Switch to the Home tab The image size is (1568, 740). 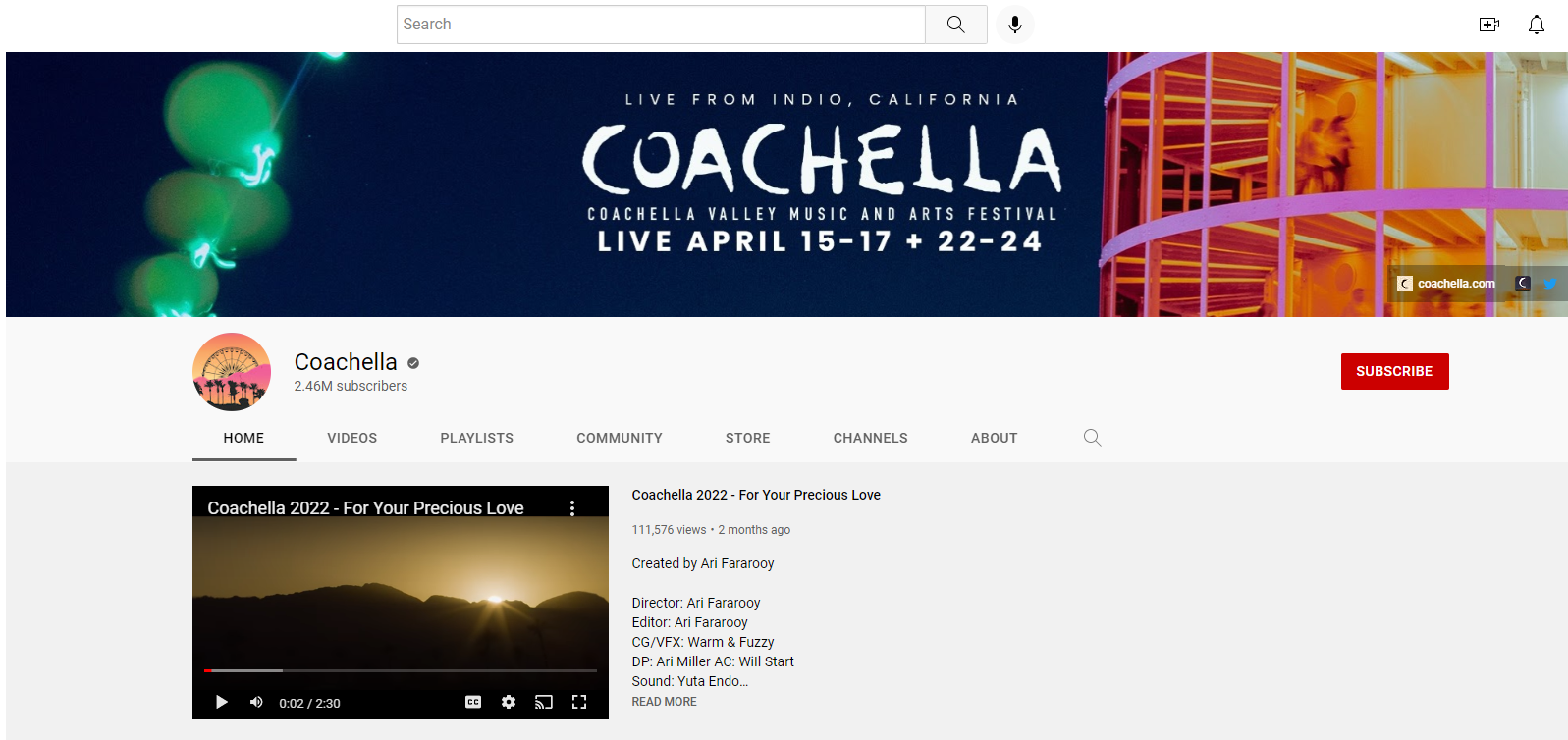(243, 438)
